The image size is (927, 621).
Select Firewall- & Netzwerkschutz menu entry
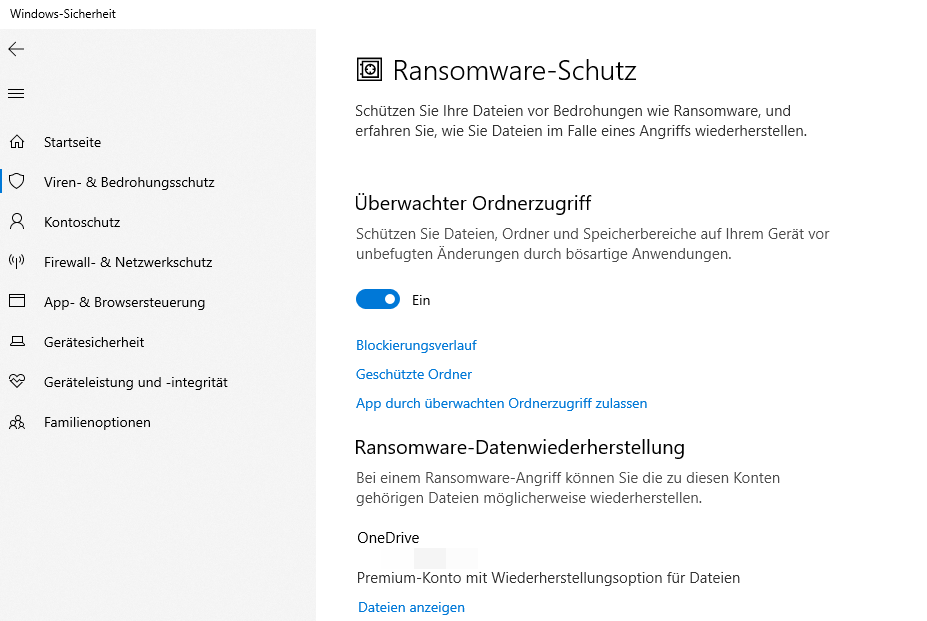coord(128,262)
